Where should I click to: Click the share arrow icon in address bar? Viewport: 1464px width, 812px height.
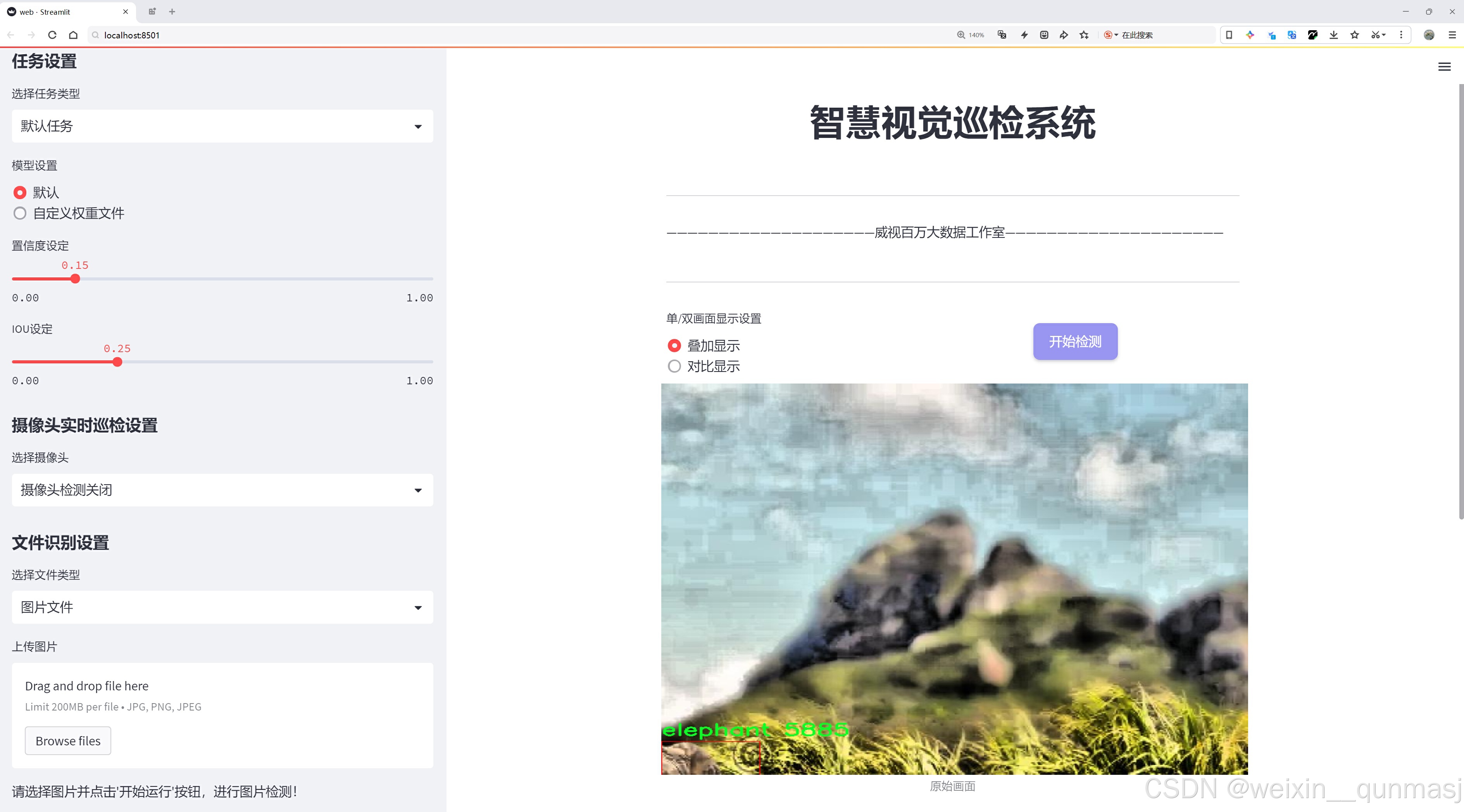click(x=1063, y=35)
